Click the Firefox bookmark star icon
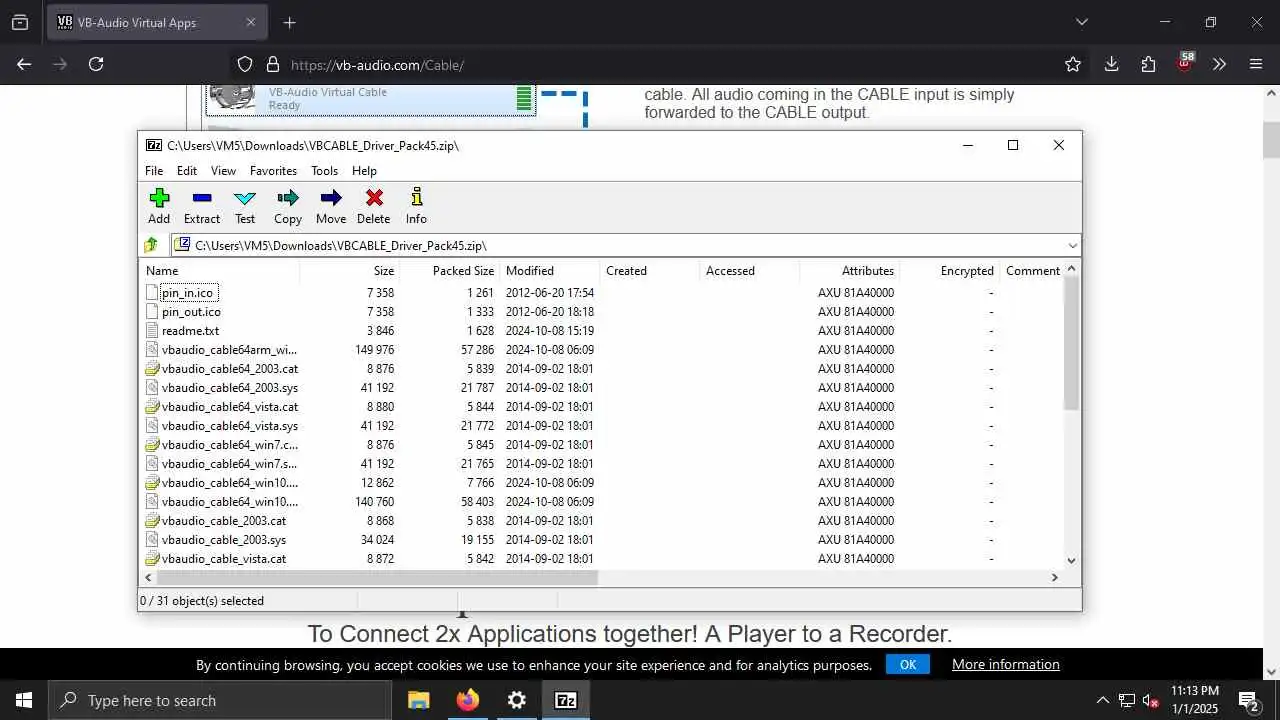The image size is (1280, 720). tap(1073, 64)
